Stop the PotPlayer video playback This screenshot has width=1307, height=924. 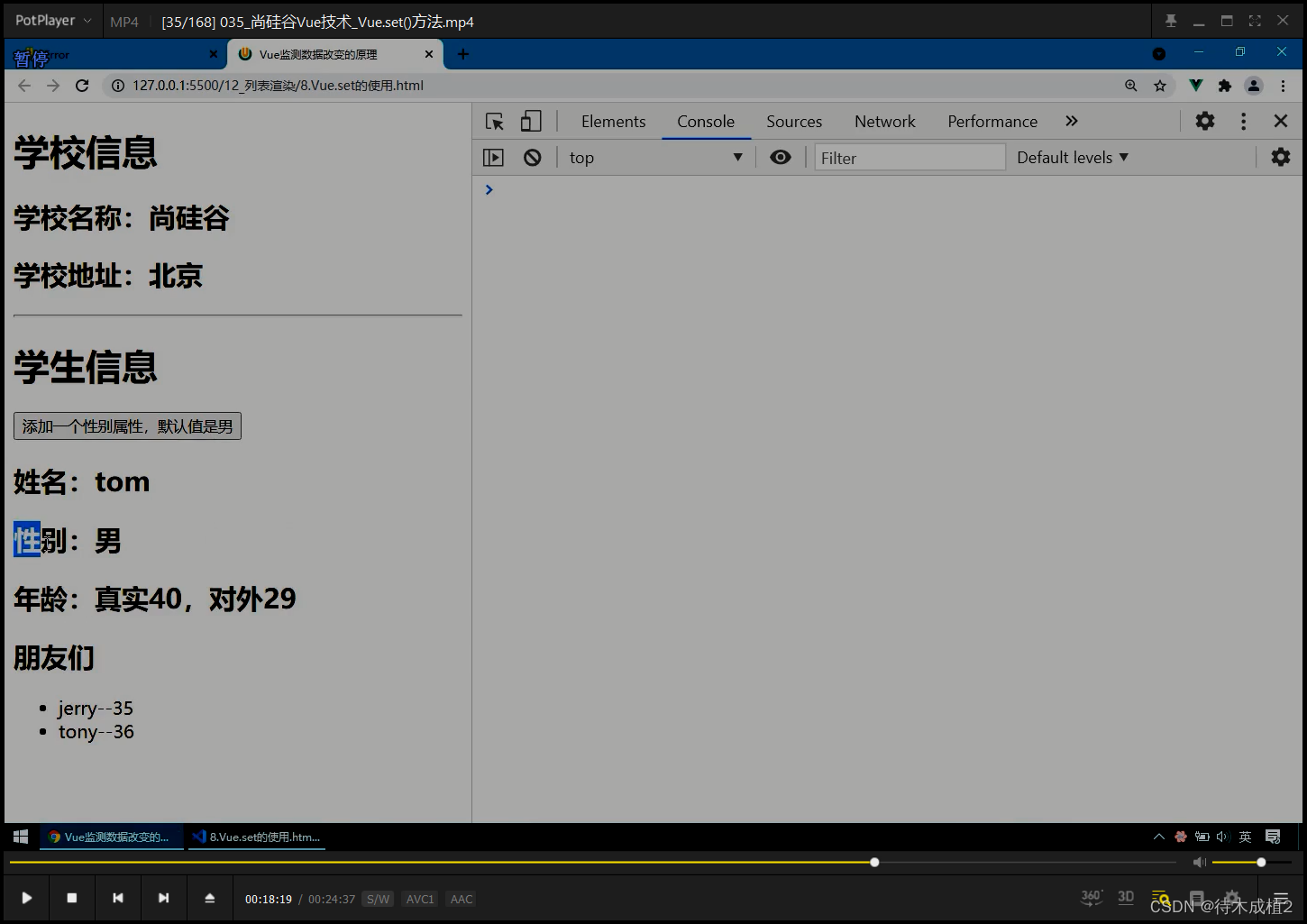pyautogui.click(x=72, y=898)
